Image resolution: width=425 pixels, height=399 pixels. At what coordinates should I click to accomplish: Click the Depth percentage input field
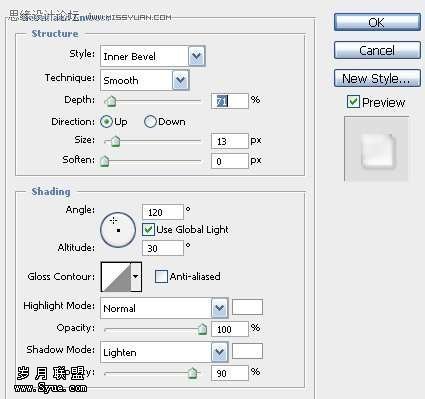click(230, 101)
